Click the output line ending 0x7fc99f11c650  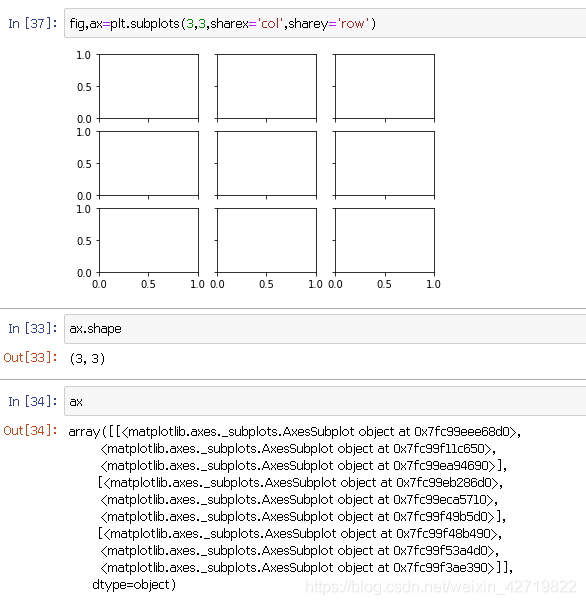(298, 449)
